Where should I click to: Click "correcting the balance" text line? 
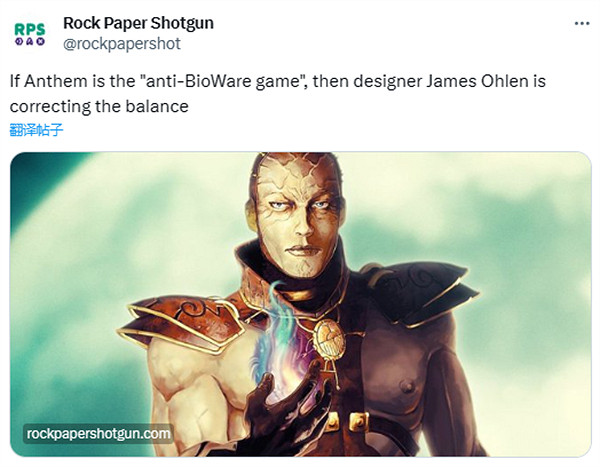(x=99, y=106)
